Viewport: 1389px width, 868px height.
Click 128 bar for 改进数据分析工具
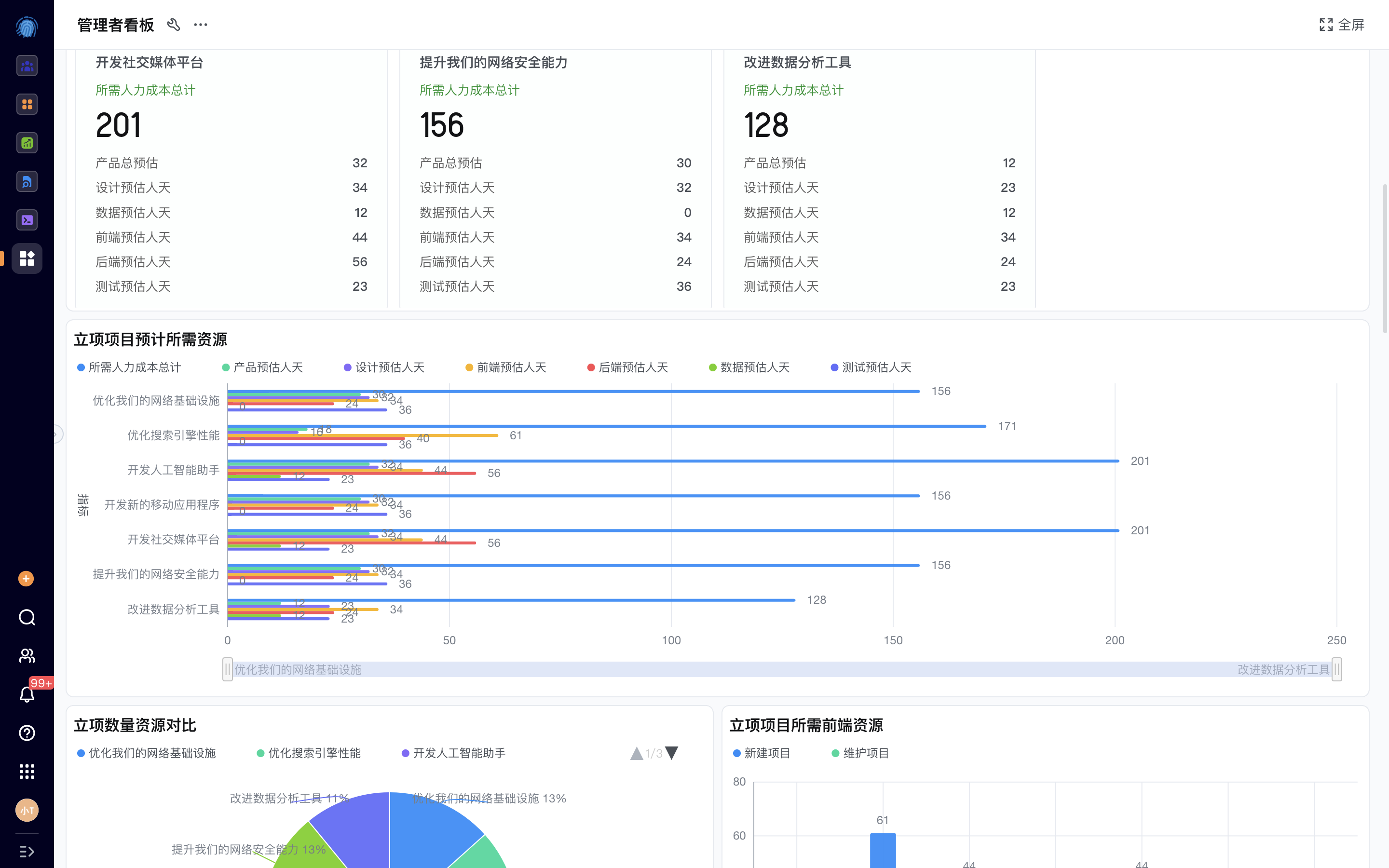(x=511, y=600)
